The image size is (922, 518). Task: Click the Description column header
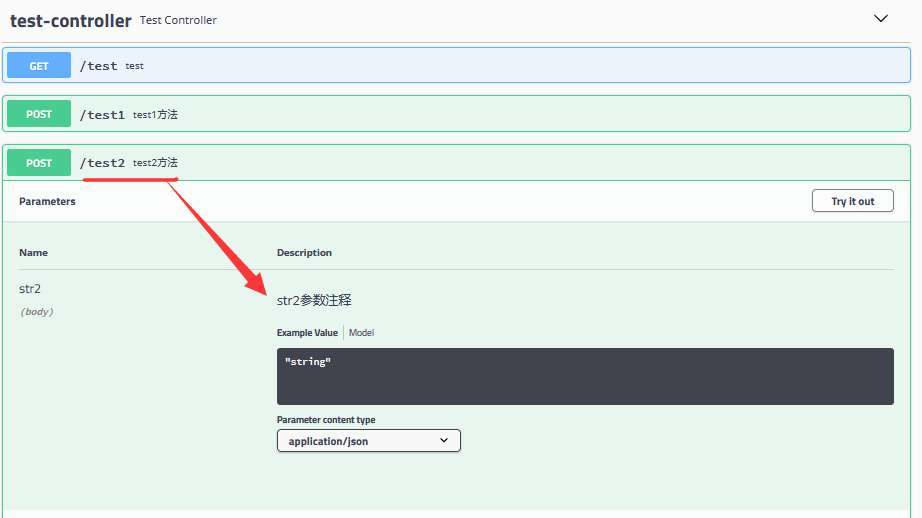click(x=304, y=252)
